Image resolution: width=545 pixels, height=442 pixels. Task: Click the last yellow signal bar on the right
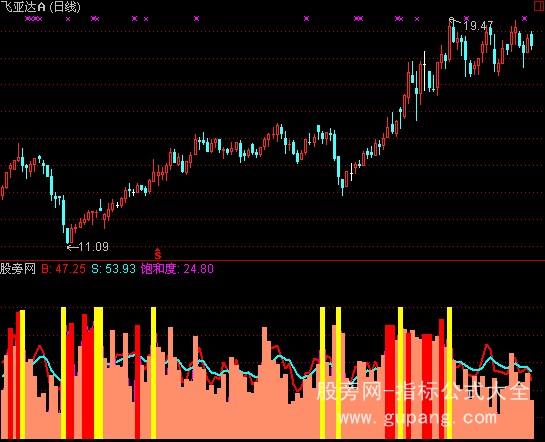[449, 373]
